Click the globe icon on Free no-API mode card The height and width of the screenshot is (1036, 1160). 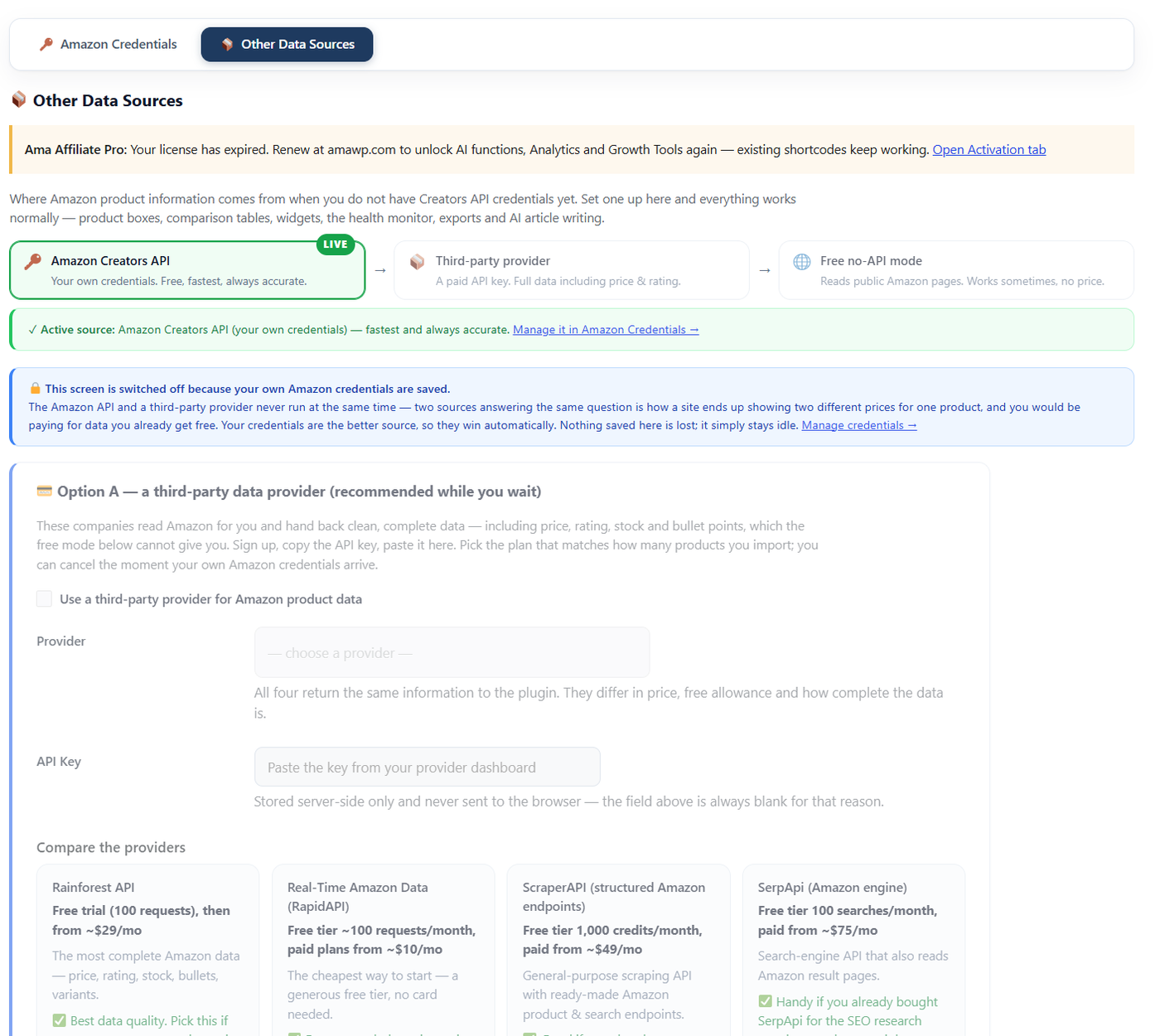click(x=802, y=262)
